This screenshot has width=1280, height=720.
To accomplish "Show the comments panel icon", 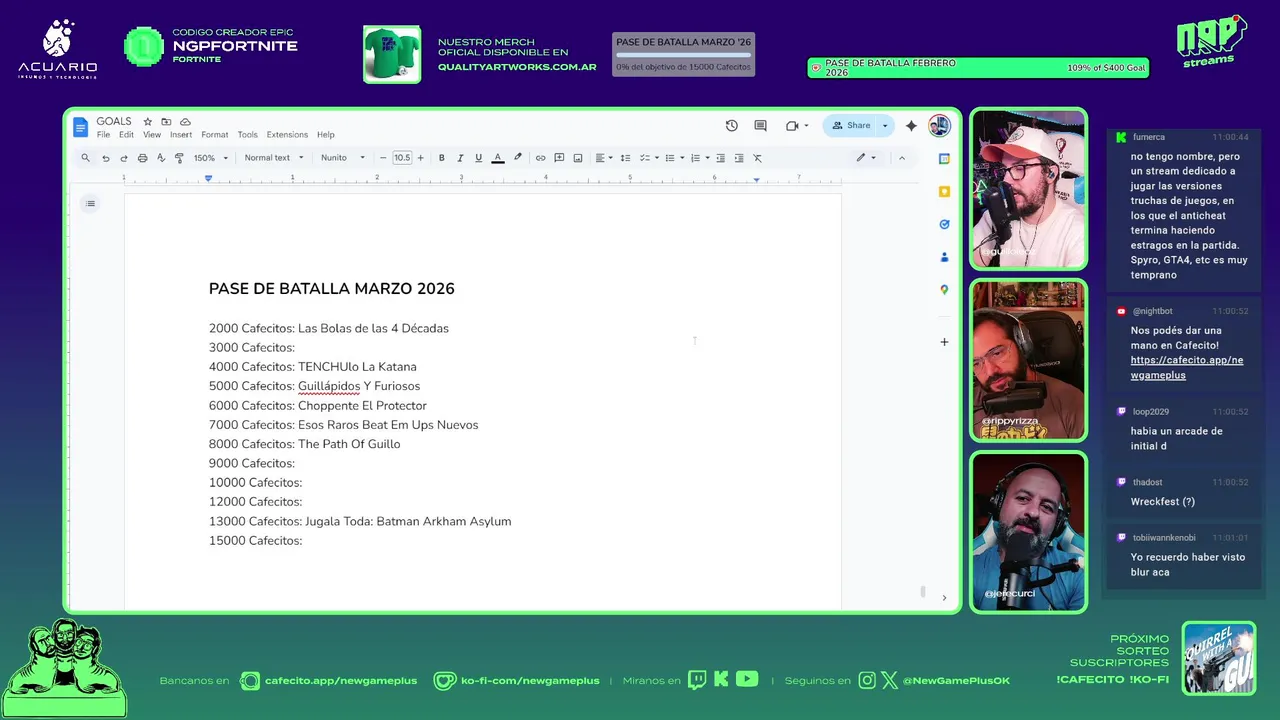I will pos(761,126).
